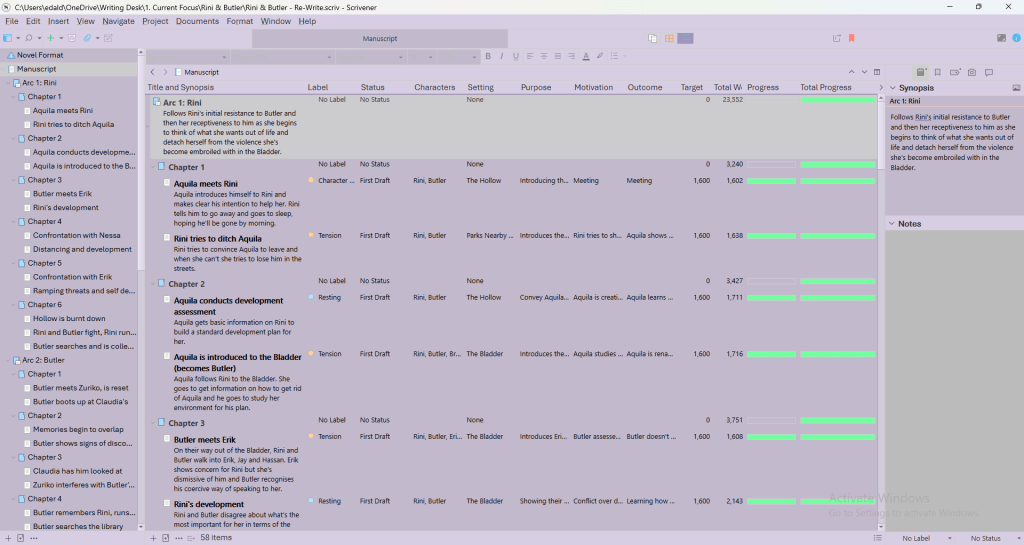Open the Documents menu

(197, 21)
